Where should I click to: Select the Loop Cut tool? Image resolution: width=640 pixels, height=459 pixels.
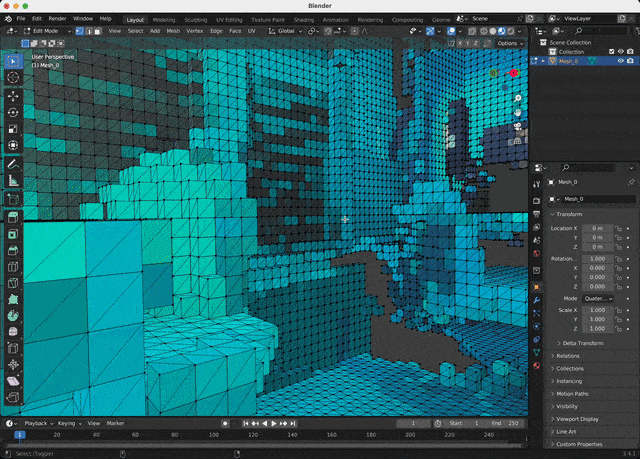coord(13,266)
